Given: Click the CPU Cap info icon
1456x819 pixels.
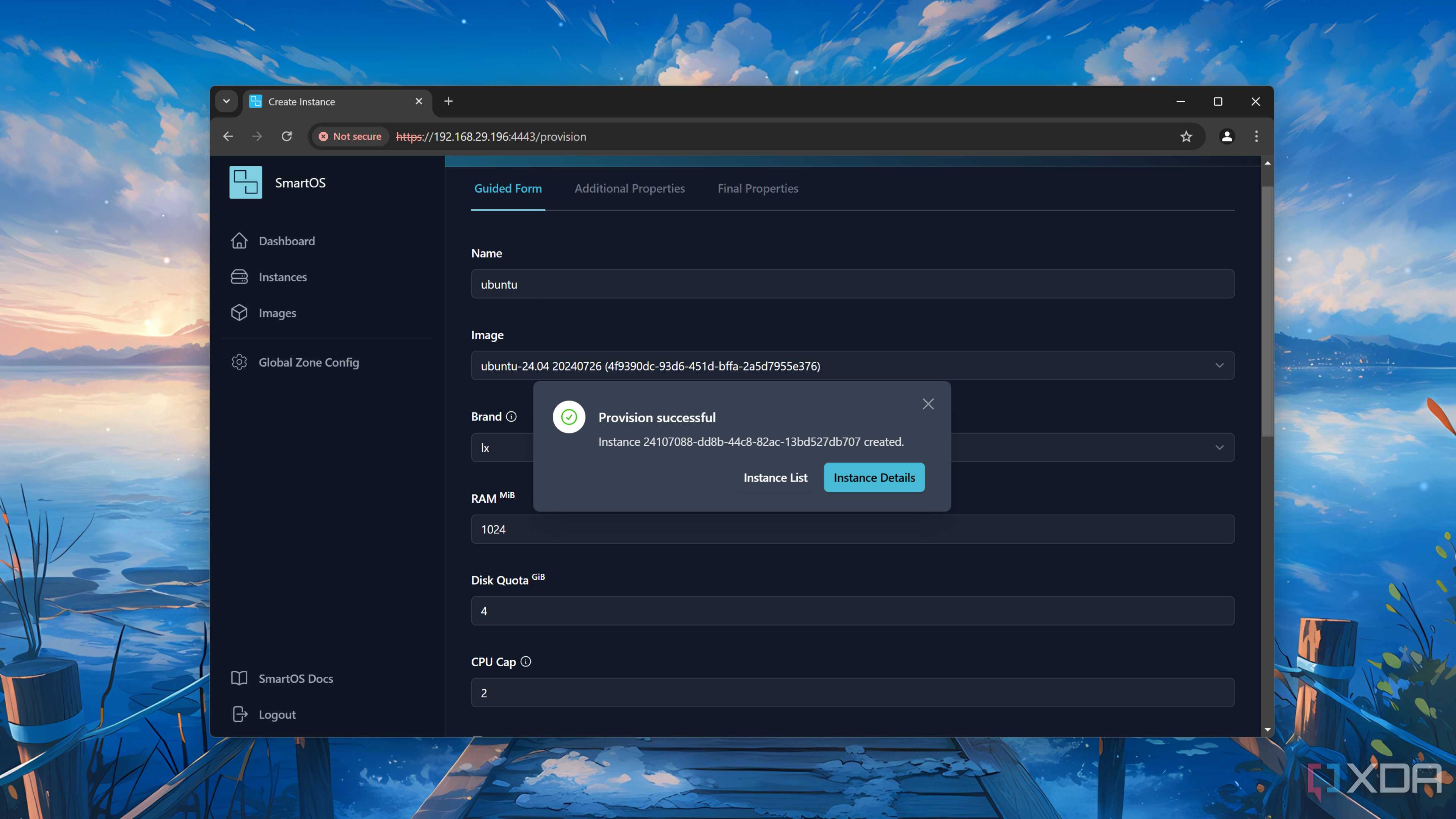Looking at the screenshot, I should tap(526, 662).
